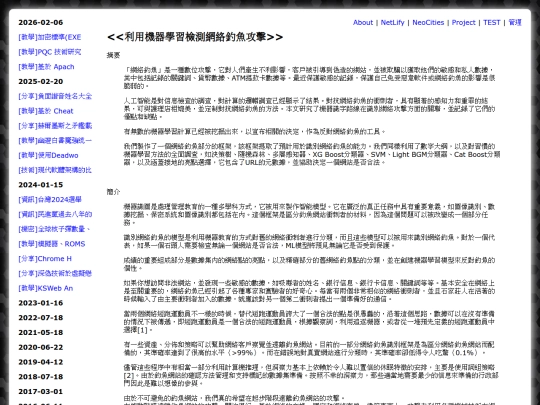
Task: Open the About link
Action: [x=363, y=22]
